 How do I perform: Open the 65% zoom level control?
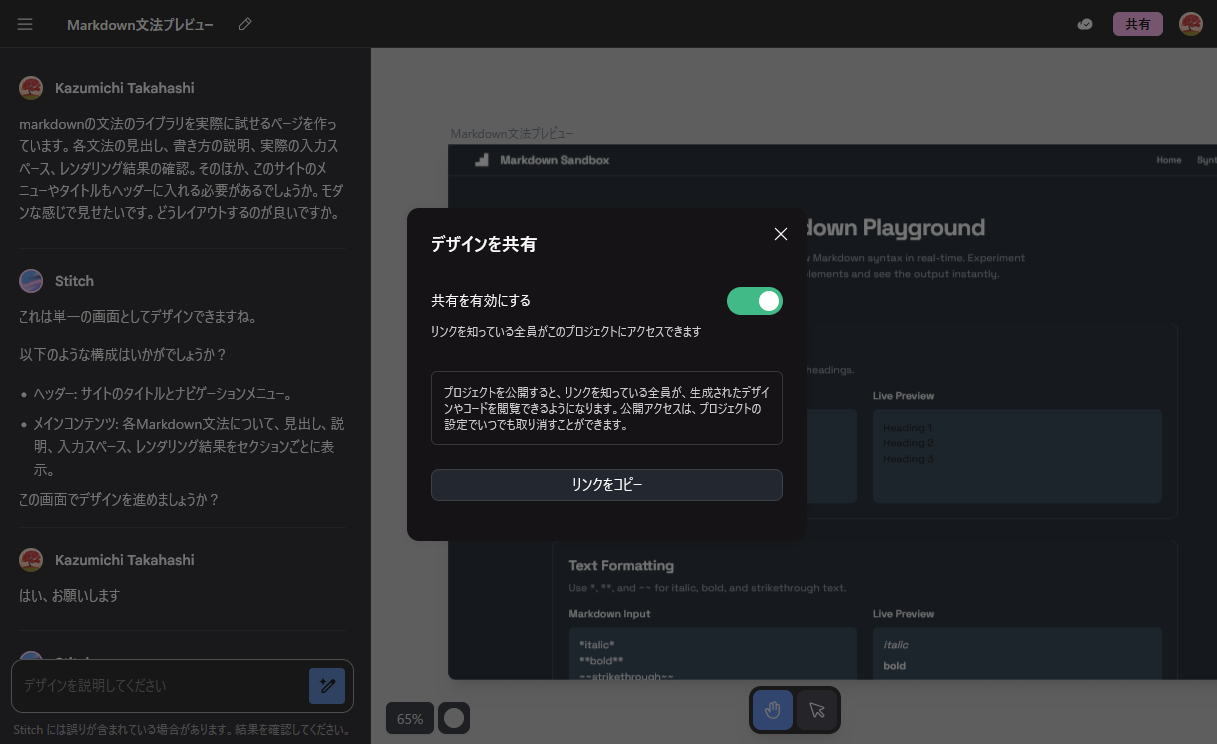[410, 718]
